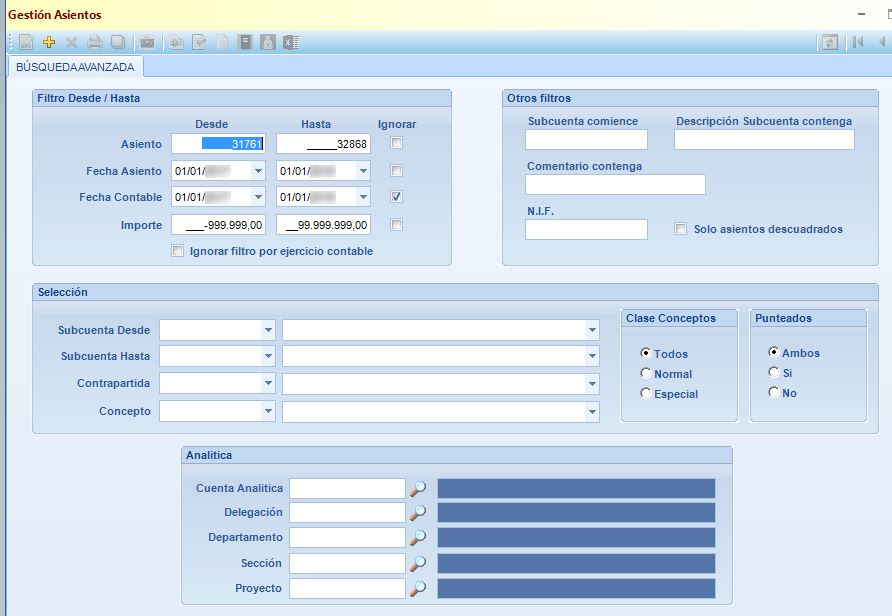
Task: Click Proyecto code input
Action: (x=347, y=588)
